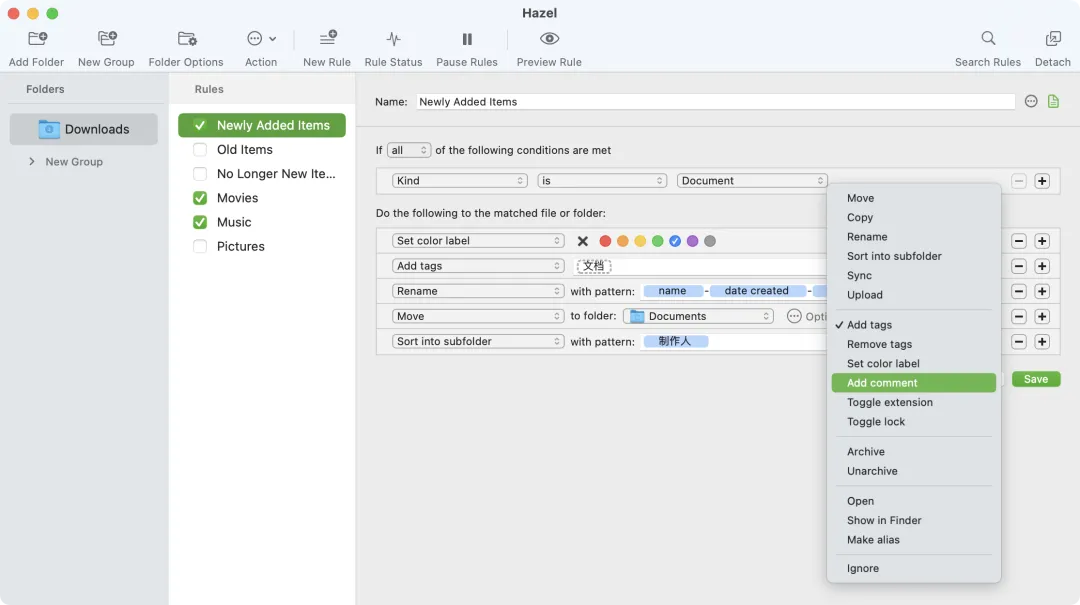The image size is (1080, 605).
Task: Click the ellipsis icon next to rule name
Action: [x=1030, y=101]
